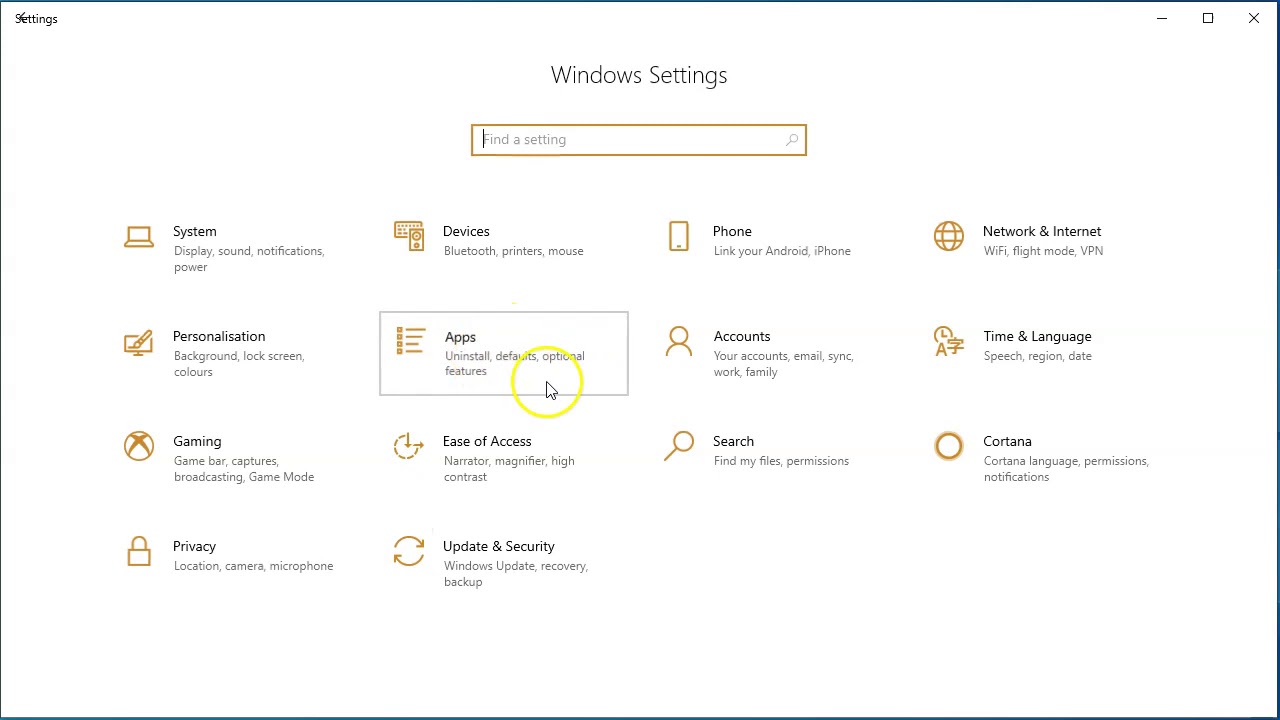Open Accounts settings label

742,336
